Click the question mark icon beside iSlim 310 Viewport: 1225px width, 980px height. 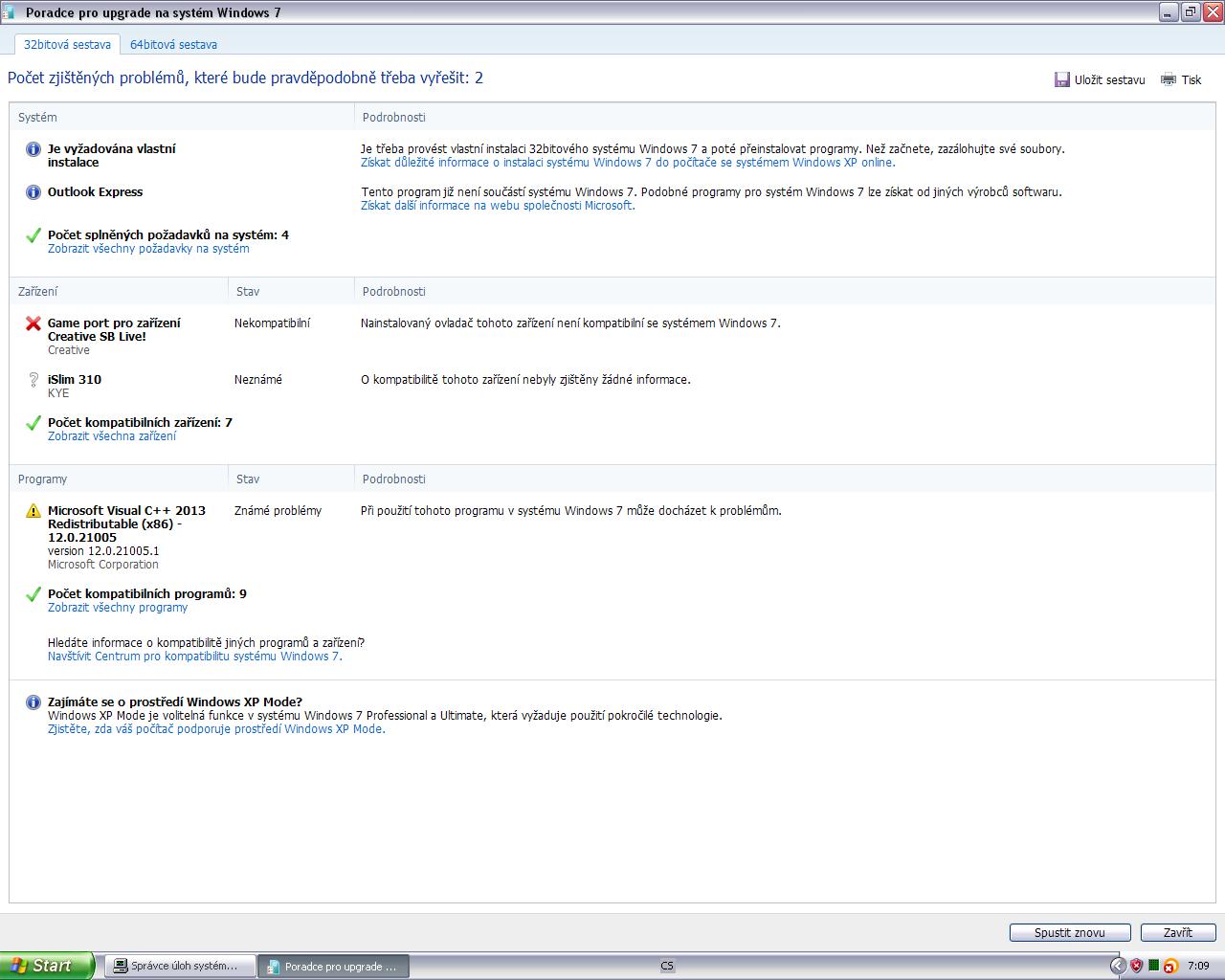tap(33, 380)
